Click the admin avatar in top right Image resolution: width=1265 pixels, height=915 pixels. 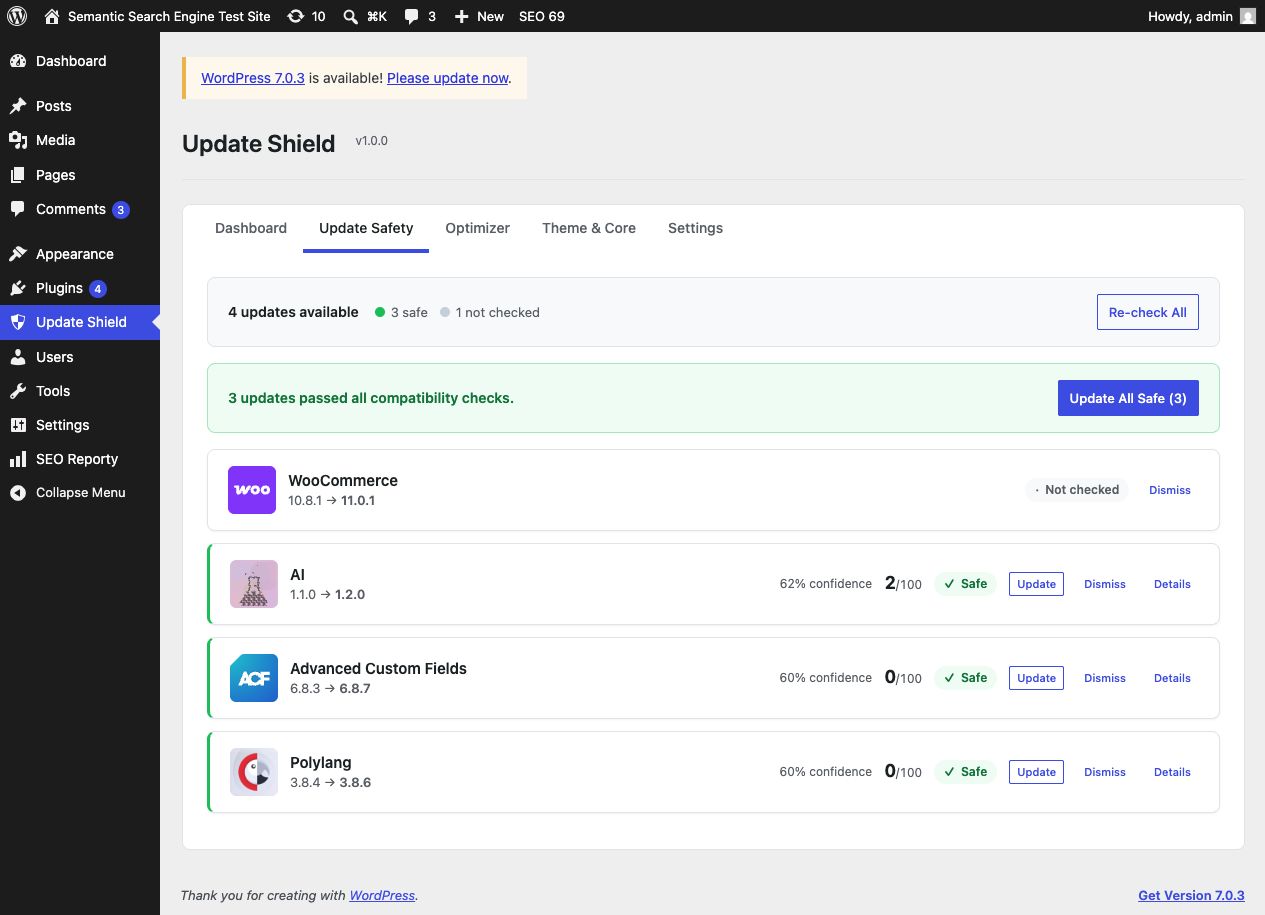point(1247,16)
